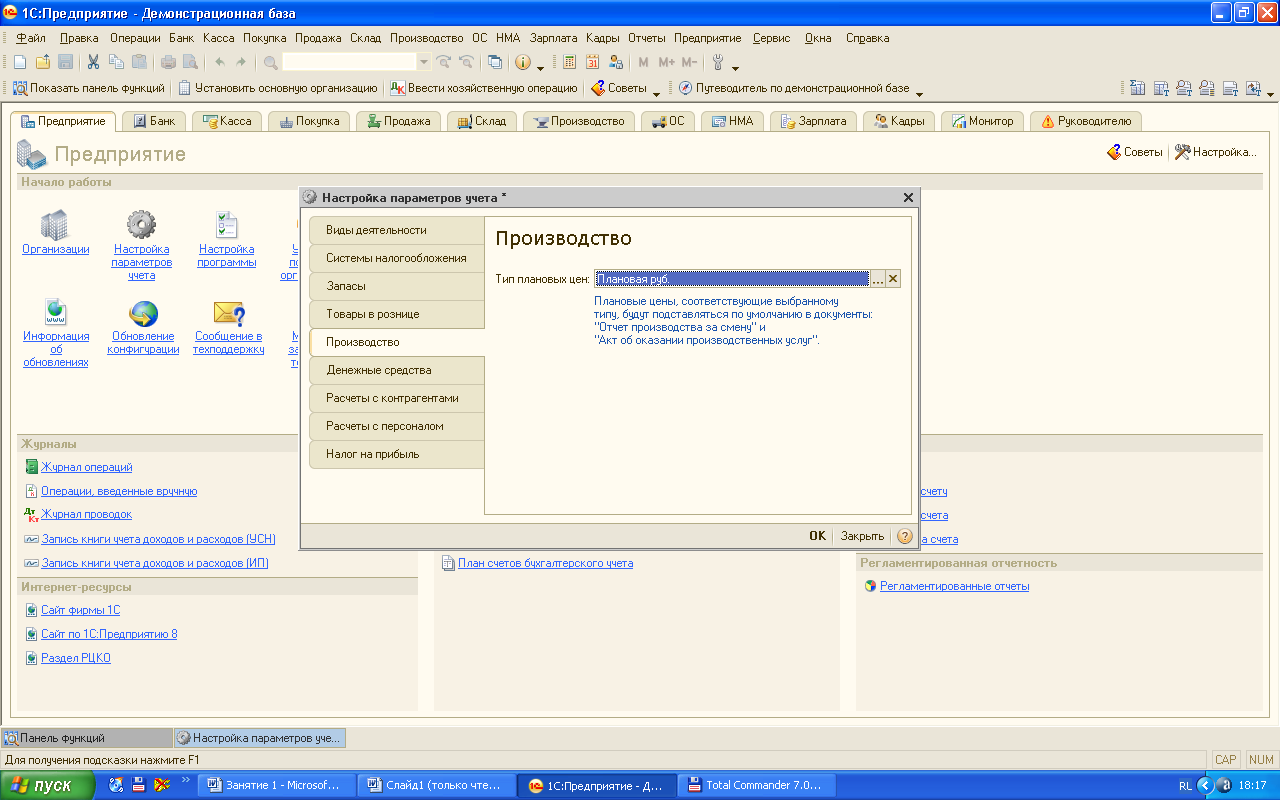The image size is (1280, 800).
Task: Click Установить основную организацию toolbar button
Action: coord(278,88)
